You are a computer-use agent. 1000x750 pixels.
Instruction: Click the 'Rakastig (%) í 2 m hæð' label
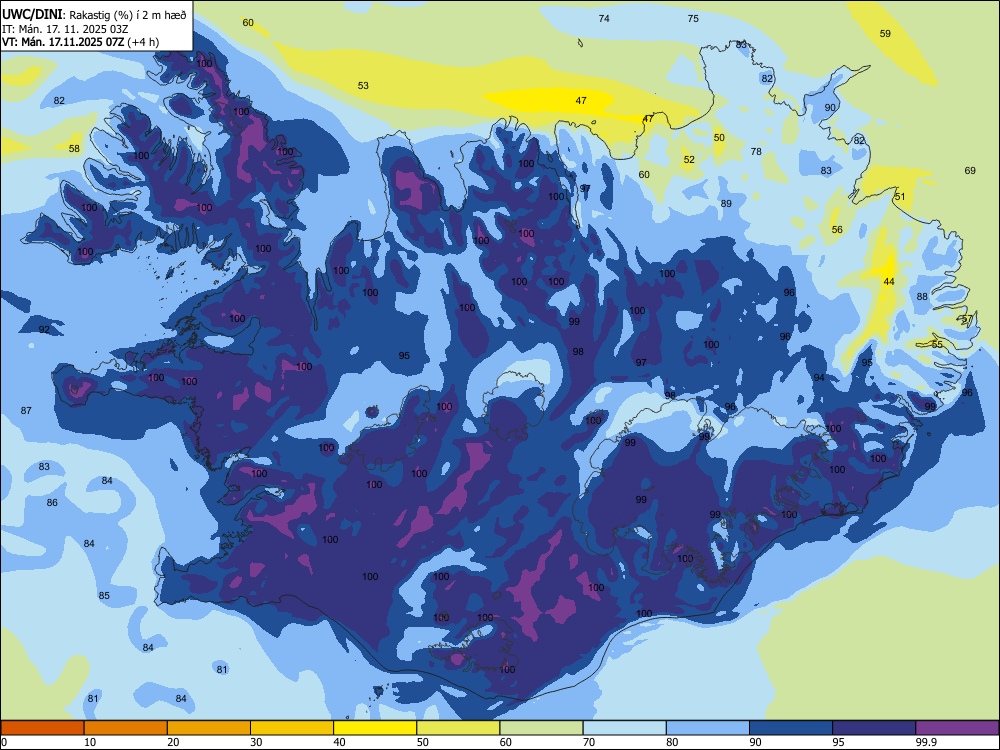[x=128, y=15]
